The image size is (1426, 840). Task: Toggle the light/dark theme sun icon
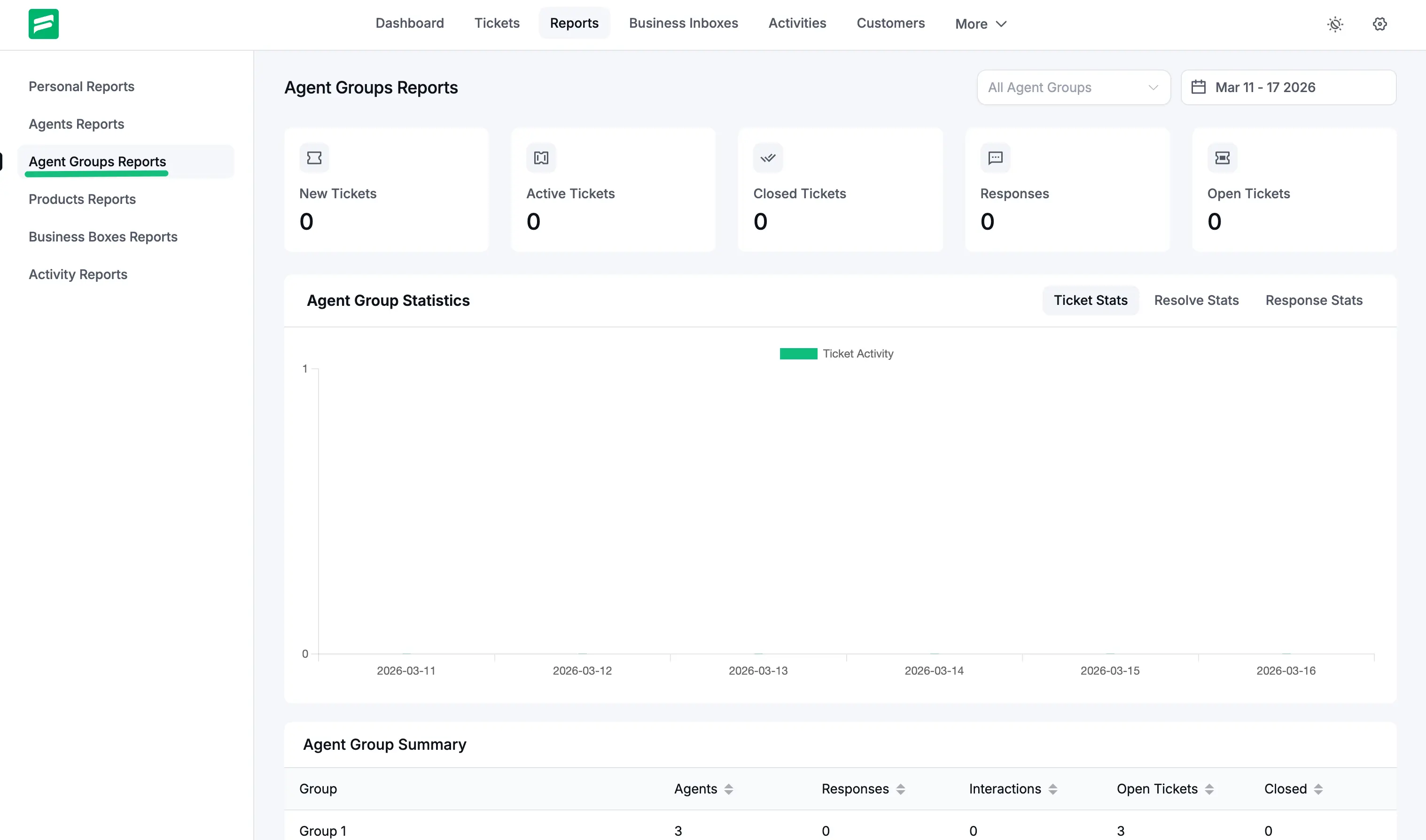tap(1335, 24)
